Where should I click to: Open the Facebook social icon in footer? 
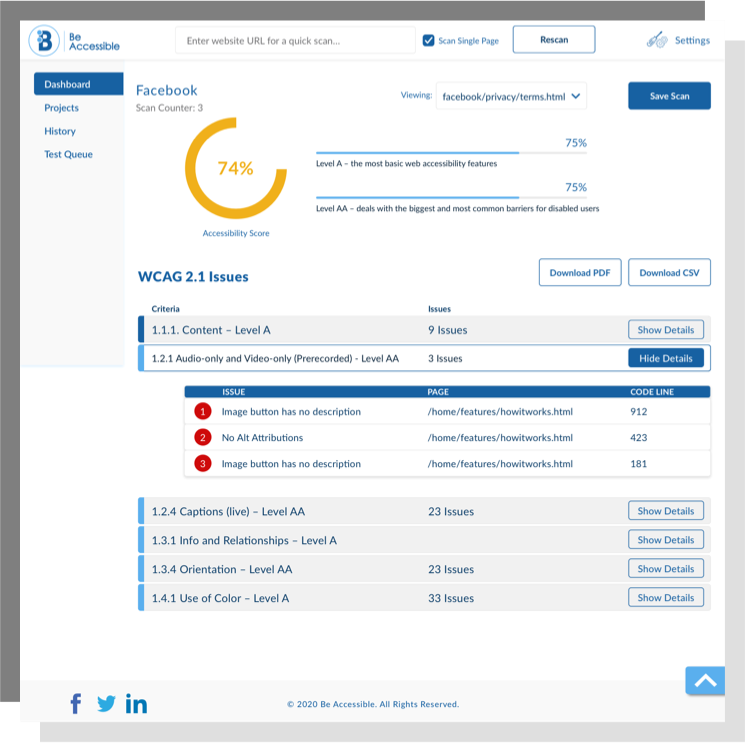[x=76, y=704]
